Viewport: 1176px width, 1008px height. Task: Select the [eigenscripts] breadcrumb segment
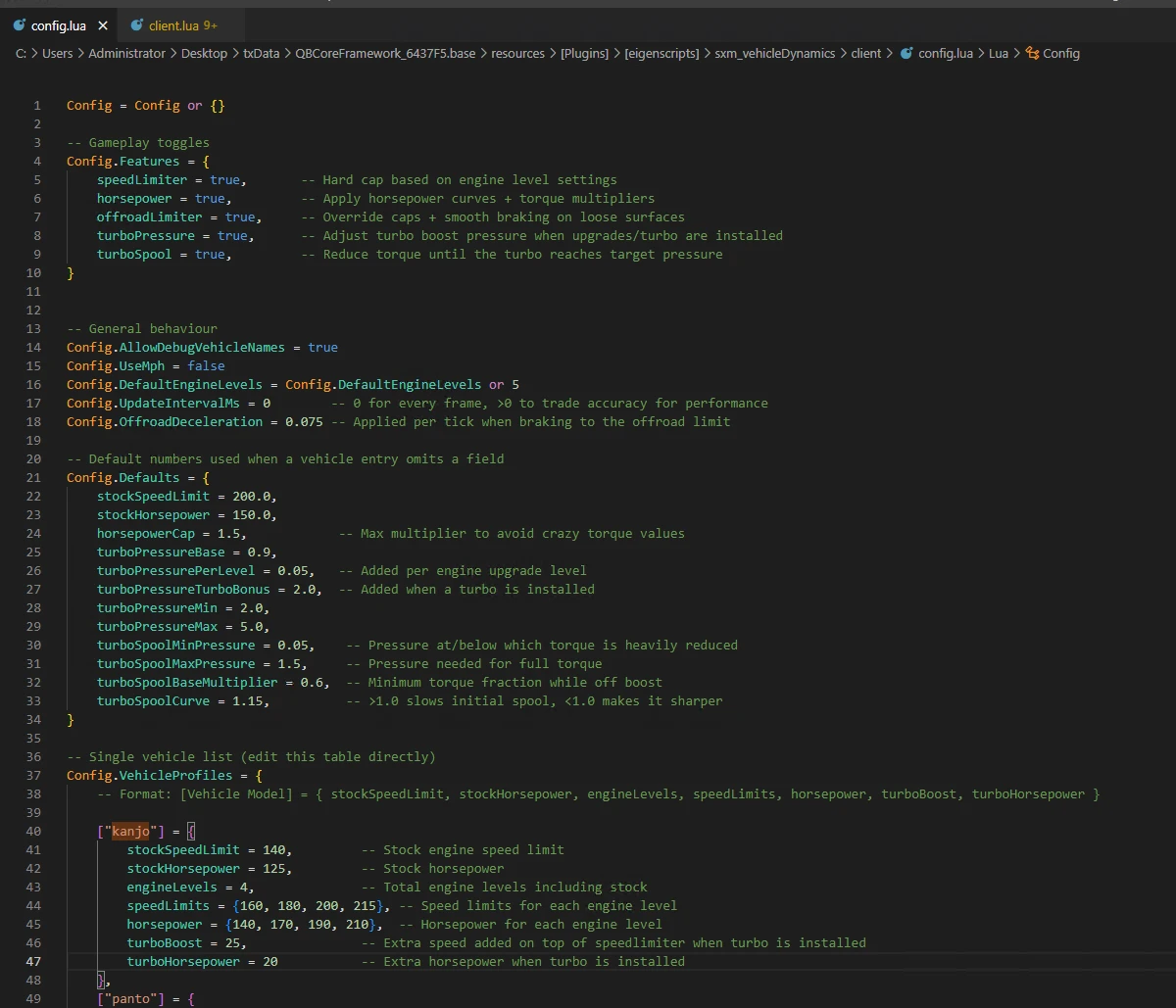coord(661,54)
